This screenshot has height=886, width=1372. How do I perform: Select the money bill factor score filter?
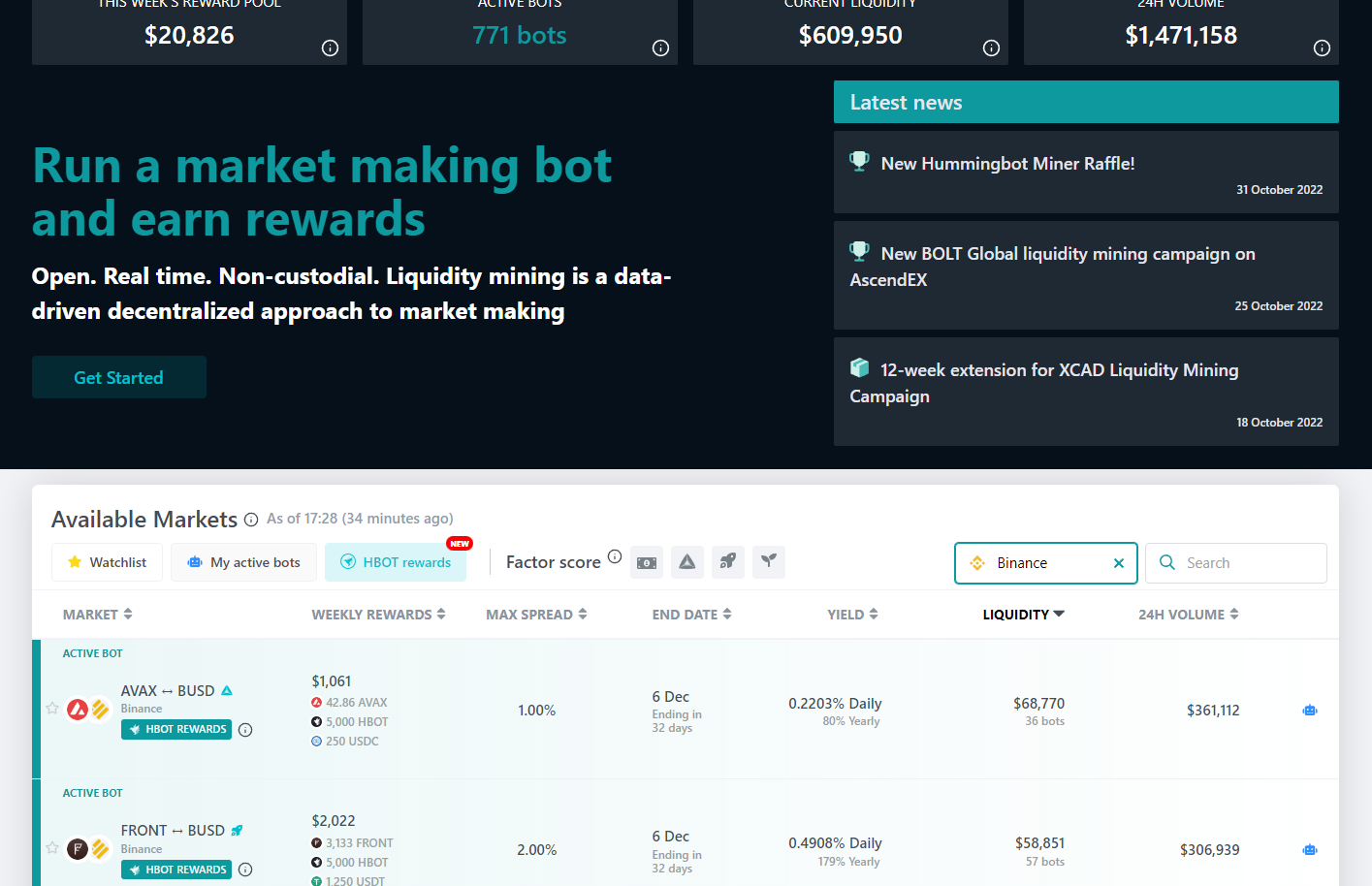coord(647,562)
